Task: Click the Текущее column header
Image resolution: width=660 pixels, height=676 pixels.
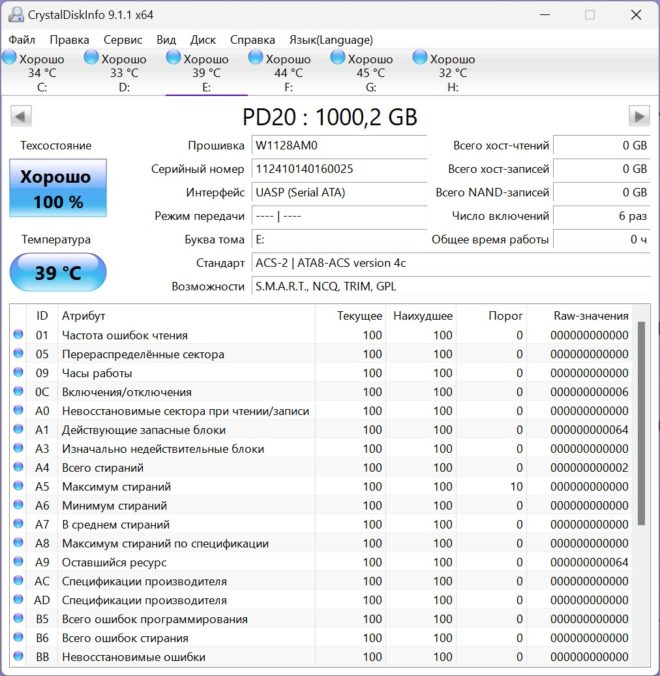Action: point(350,316)
